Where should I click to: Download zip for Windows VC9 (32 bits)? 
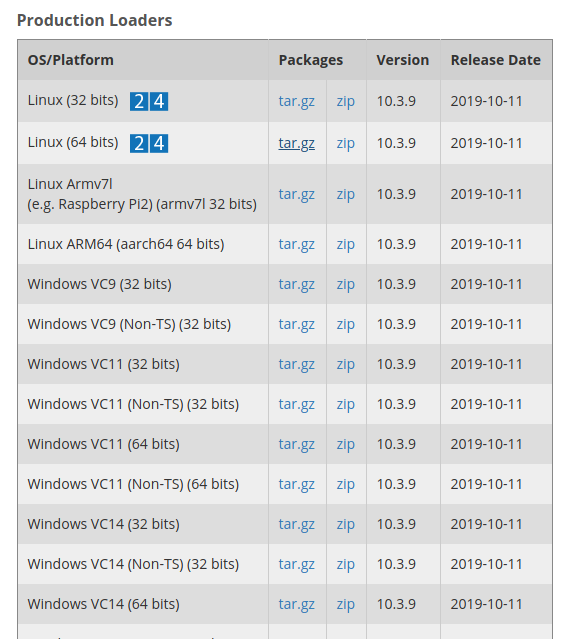(346, 284)
